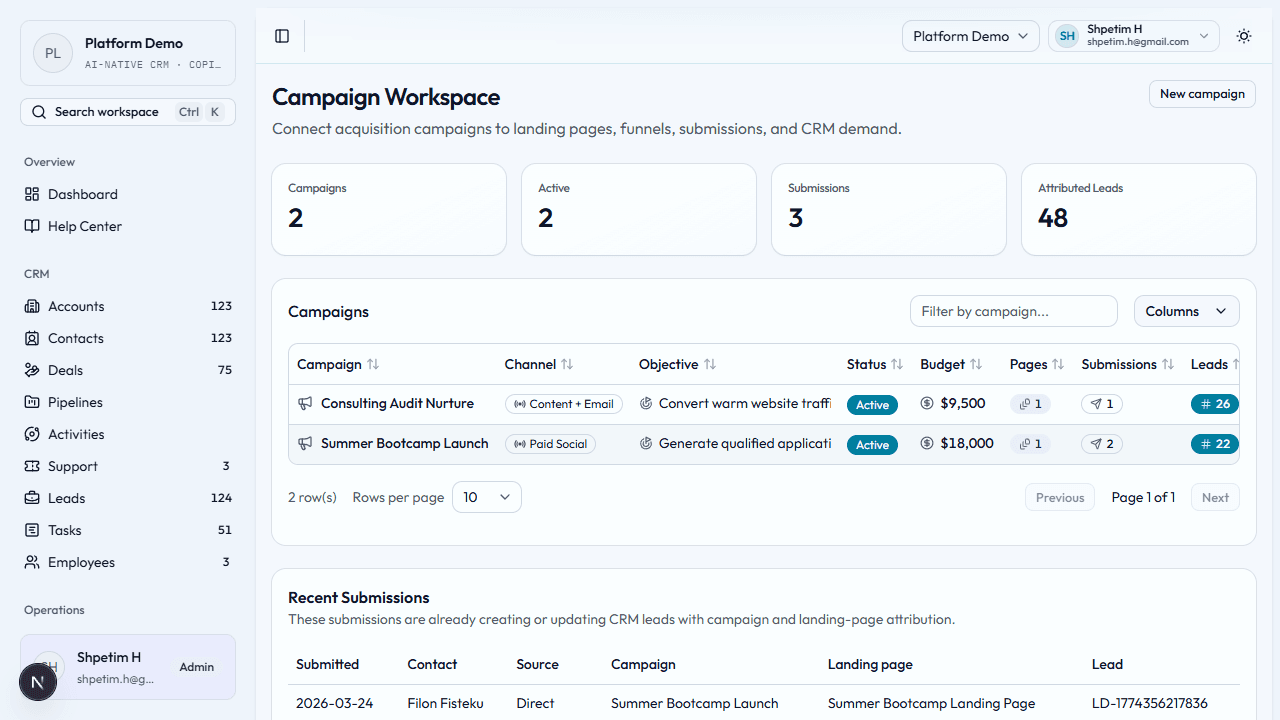Image resolution: width=1280 pixels, height=720 pixels.
Task: Open the Rows per page dropdown
Action: pyautogui.click(x=486, y=497)
